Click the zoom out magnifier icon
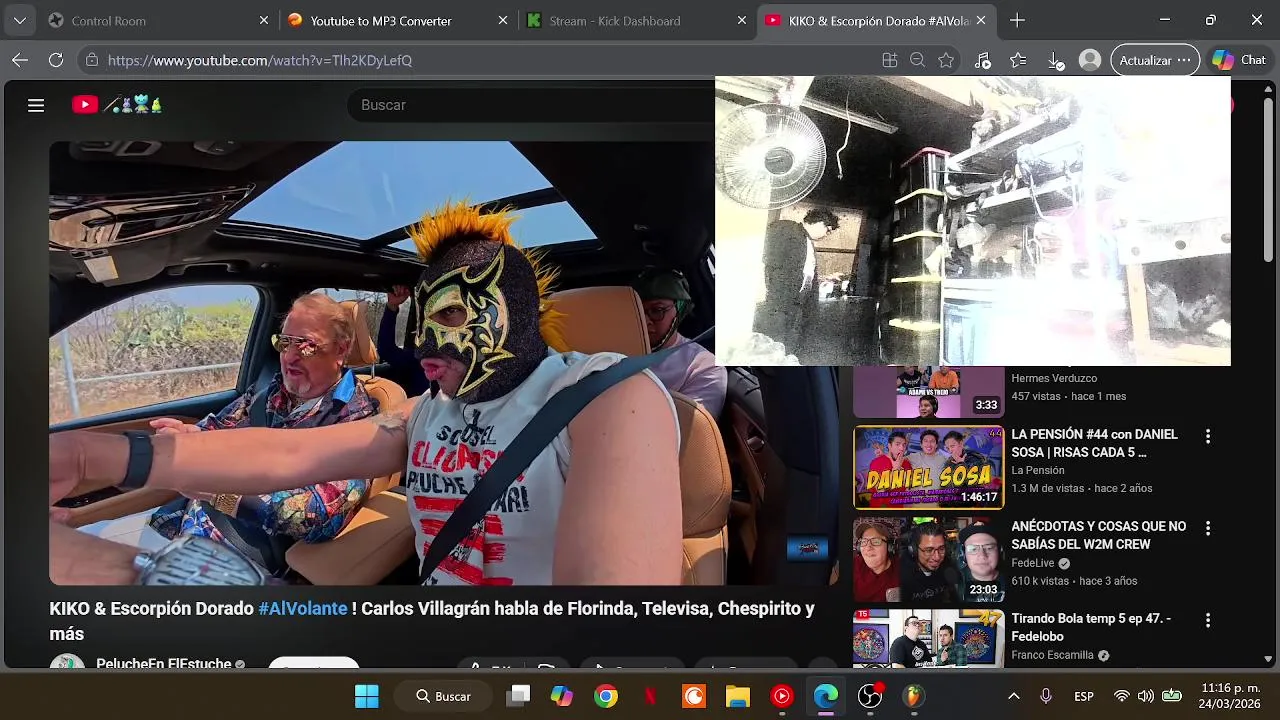 pos(918,60)
